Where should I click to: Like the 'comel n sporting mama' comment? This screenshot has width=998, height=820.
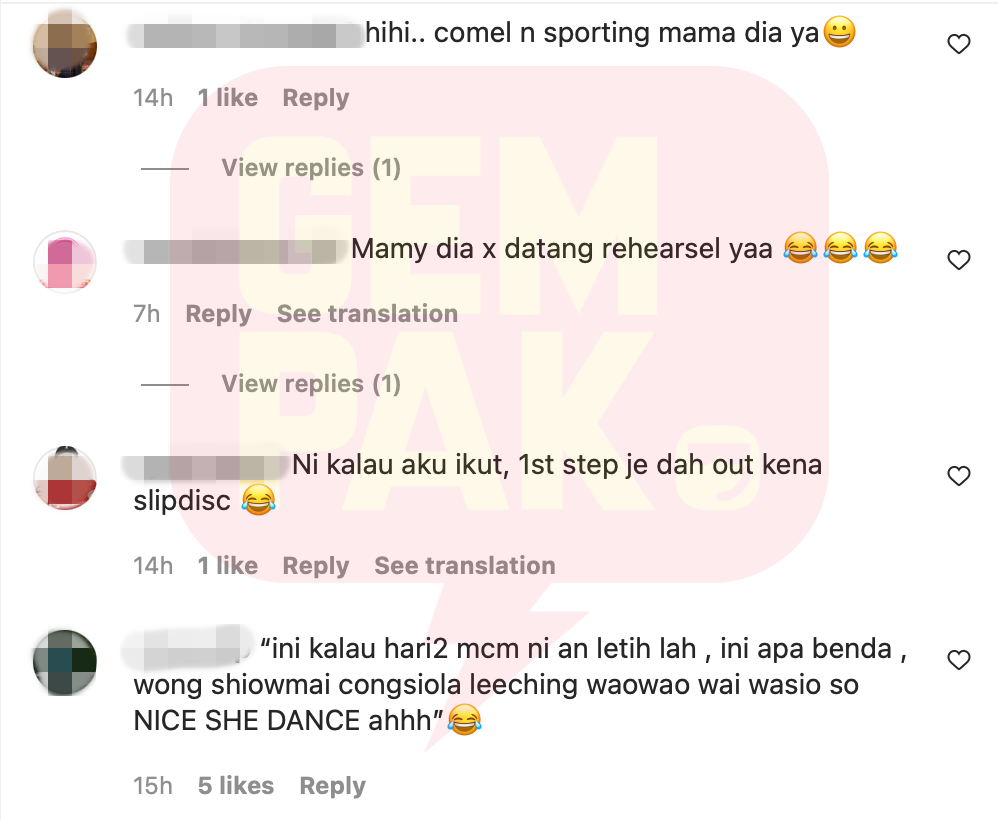coord(959,44)
